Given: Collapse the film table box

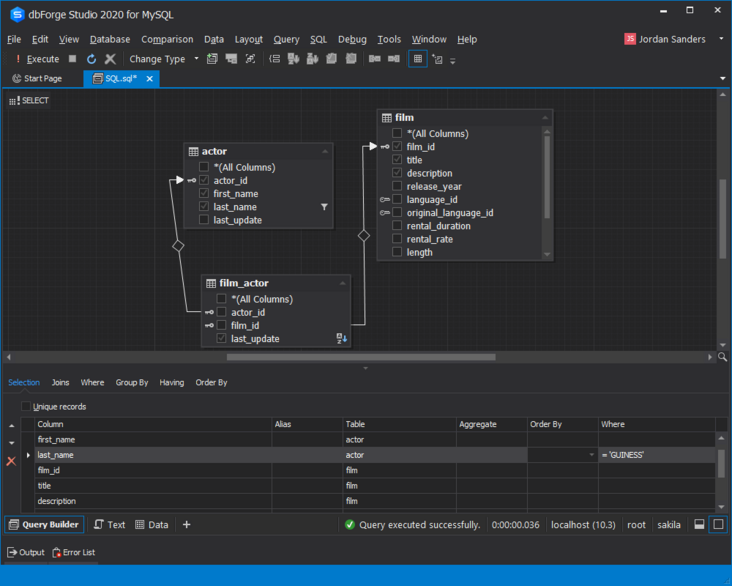Looking at the screenshot, I should pyautogui.click(x=545, y=118).
